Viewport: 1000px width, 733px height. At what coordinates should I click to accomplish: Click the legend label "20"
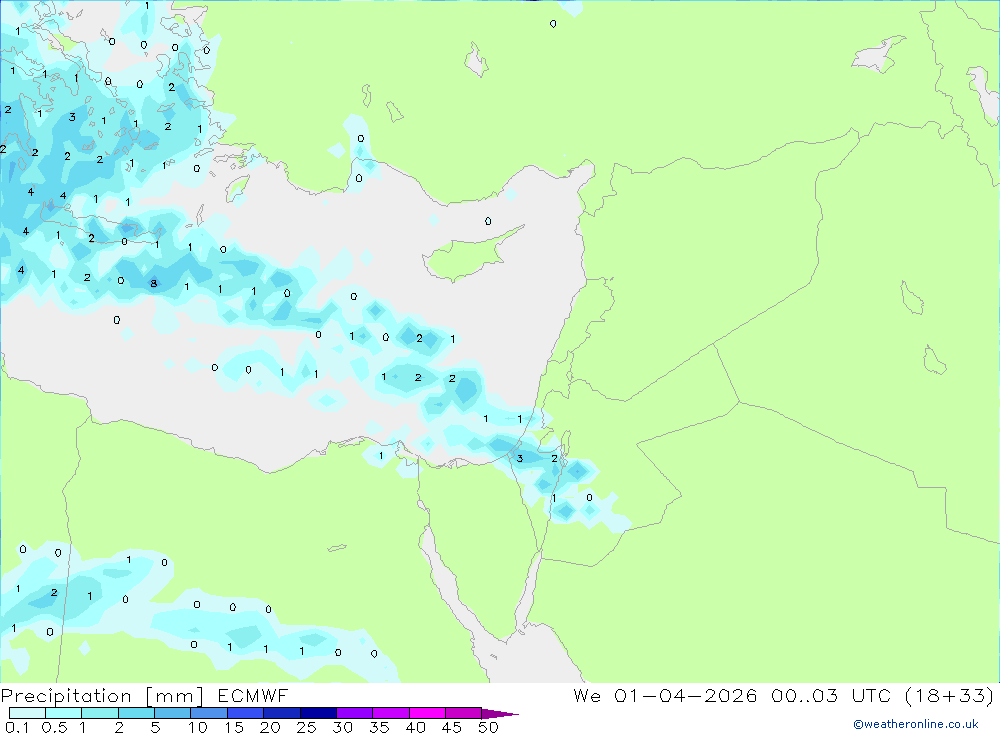pos(270,727)
